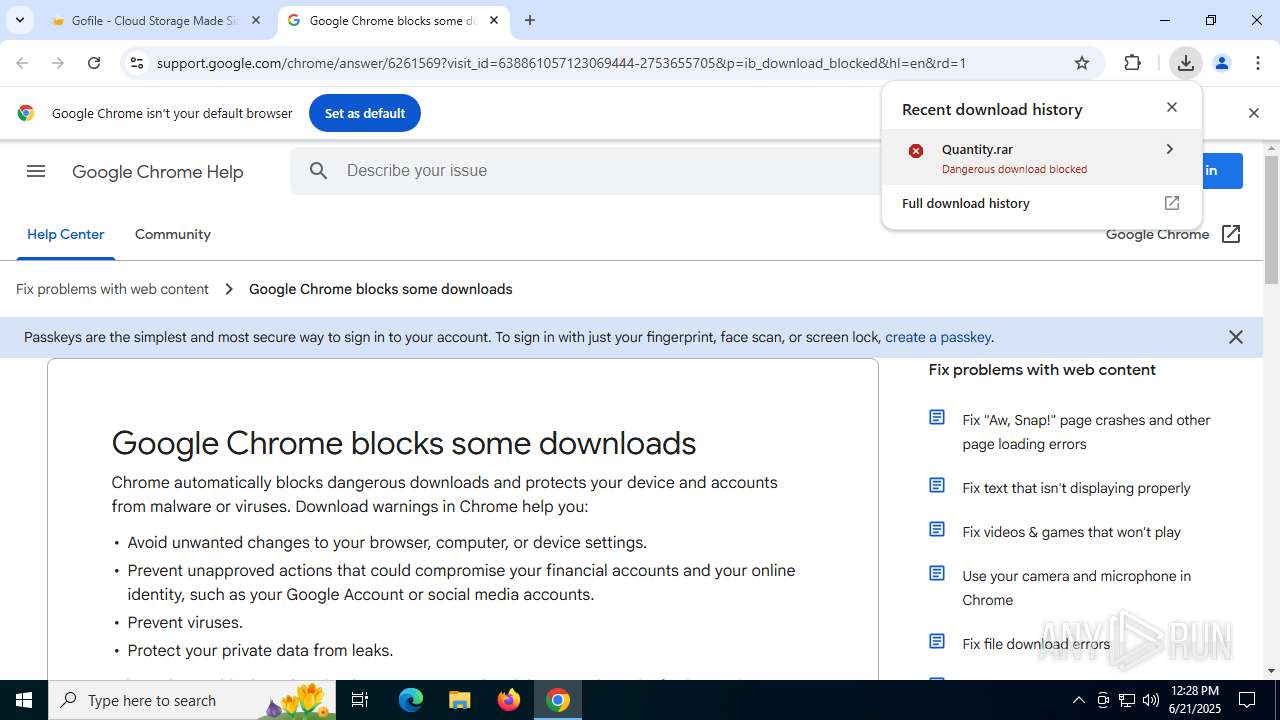The height and width of the screenshot is (720, 1280).
Task: Bookmark this page with star icon
Action: point(1082,63)
